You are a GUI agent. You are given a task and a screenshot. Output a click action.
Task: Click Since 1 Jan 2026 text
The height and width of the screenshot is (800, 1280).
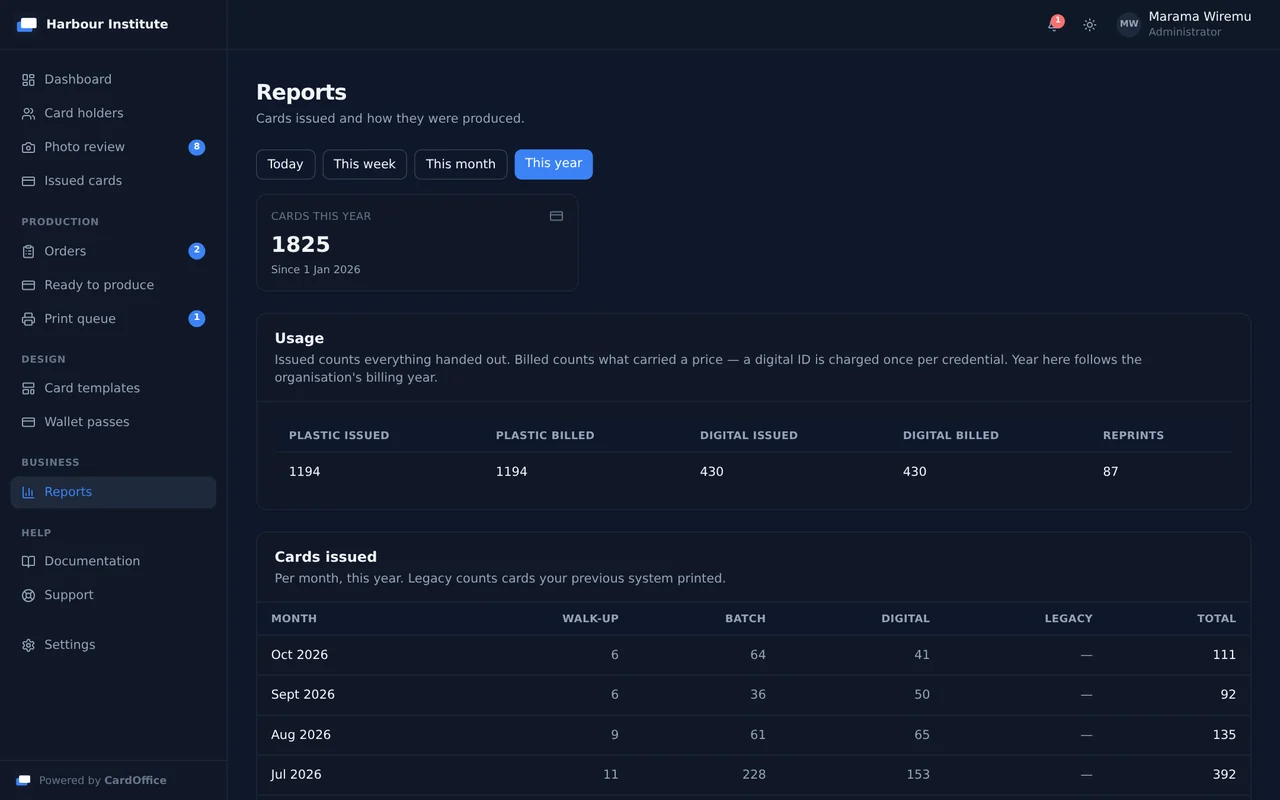(x=315, y=270)
